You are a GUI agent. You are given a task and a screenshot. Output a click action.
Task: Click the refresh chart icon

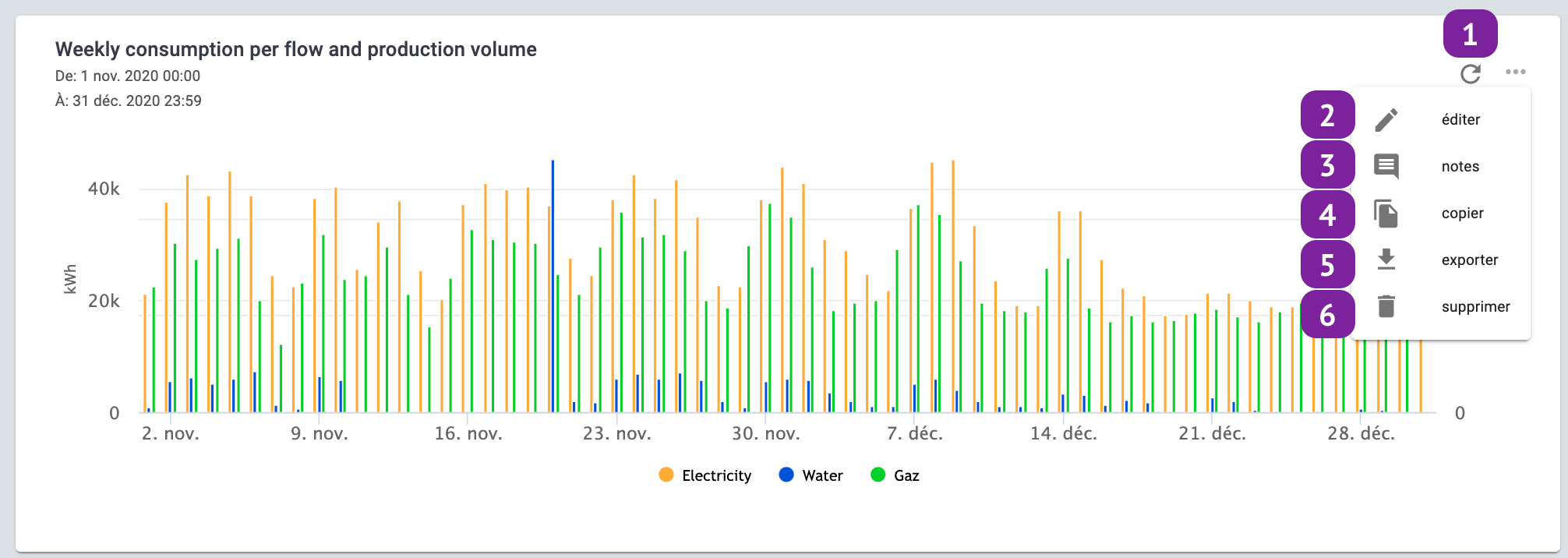coord(1470,74)
